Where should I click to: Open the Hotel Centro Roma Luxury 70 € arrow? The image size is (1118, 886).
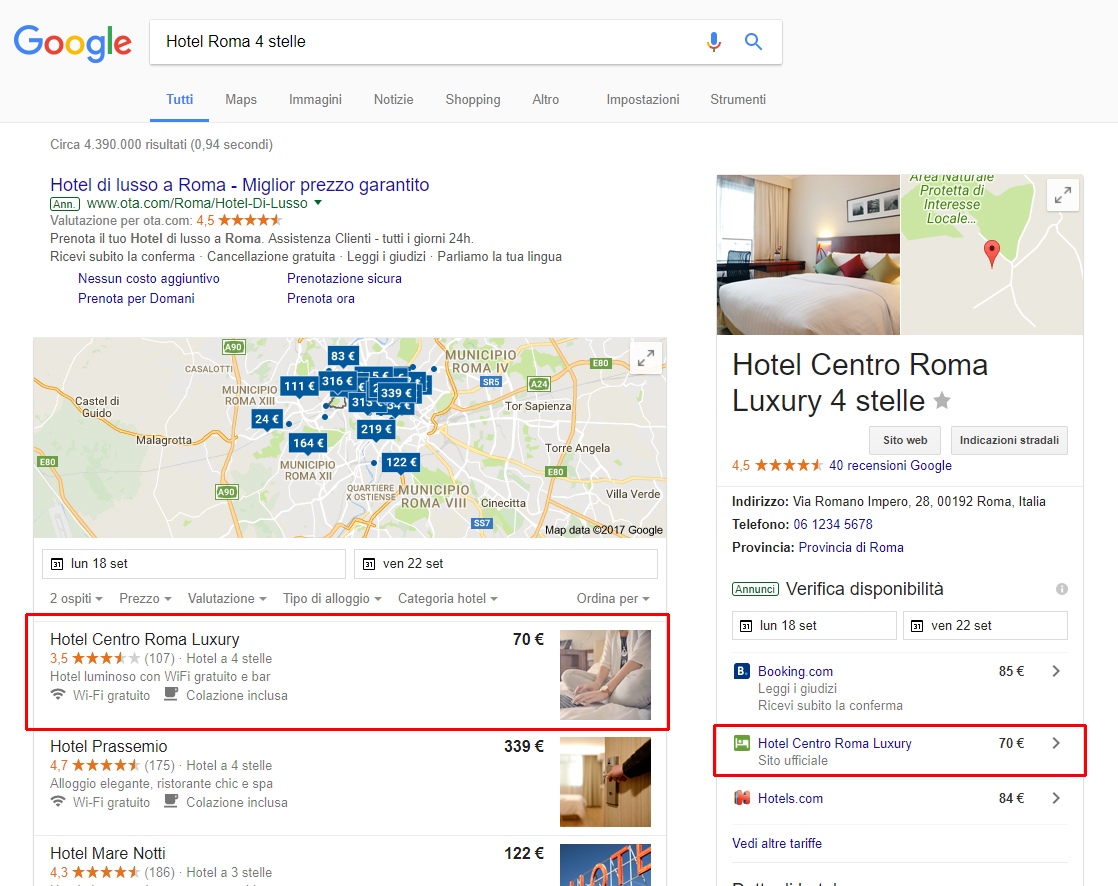(1056, 743)
